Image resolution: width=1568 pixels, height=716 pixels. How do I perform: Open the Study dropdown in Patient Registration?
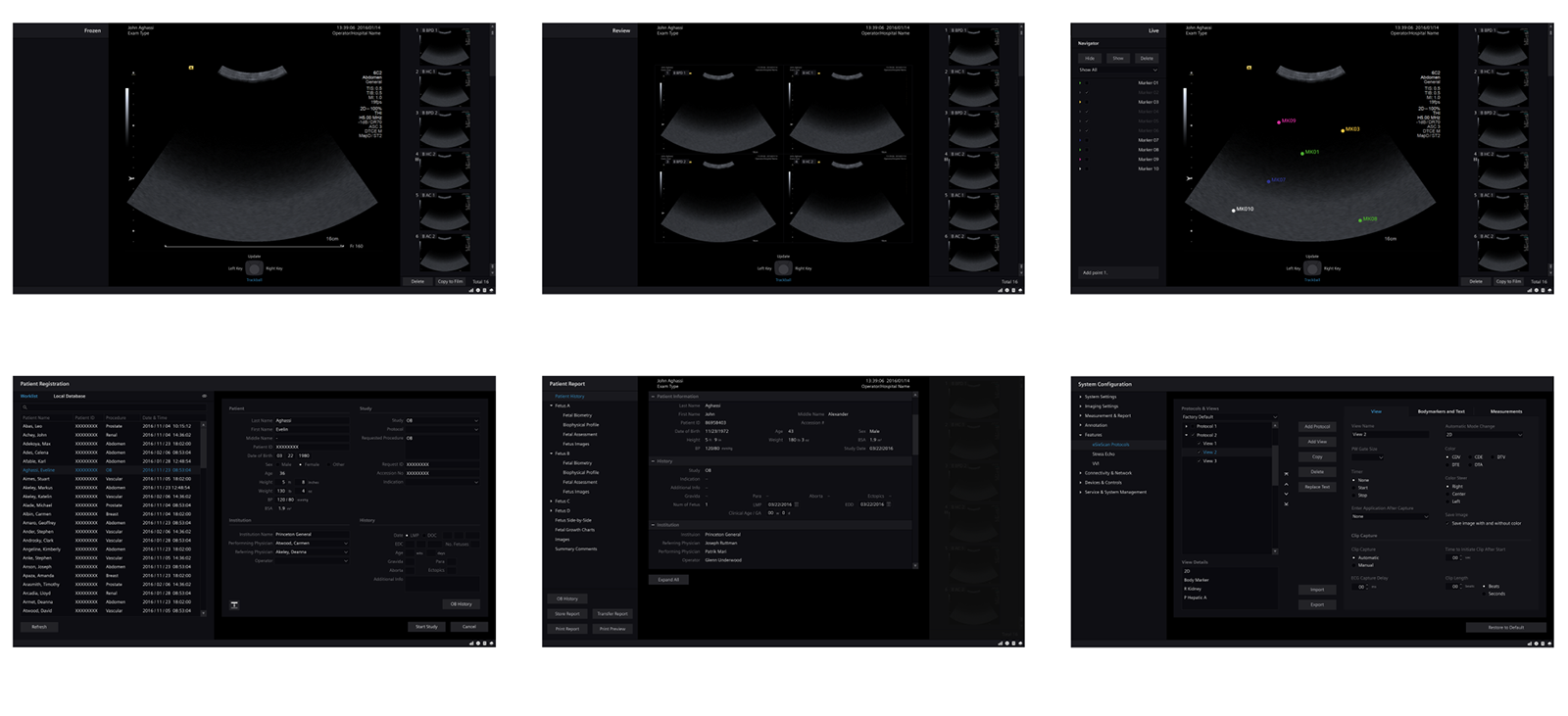click(442, 420)
